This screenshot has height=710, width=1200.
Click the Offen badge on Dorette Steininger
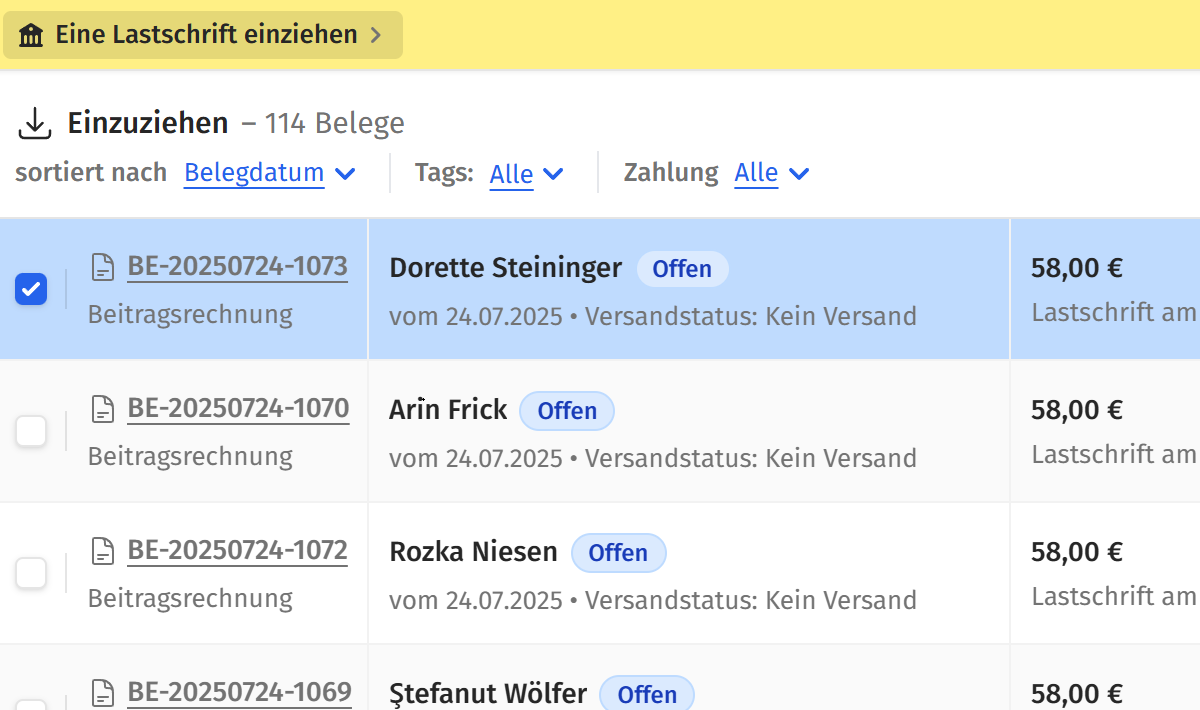pos(683,269)
